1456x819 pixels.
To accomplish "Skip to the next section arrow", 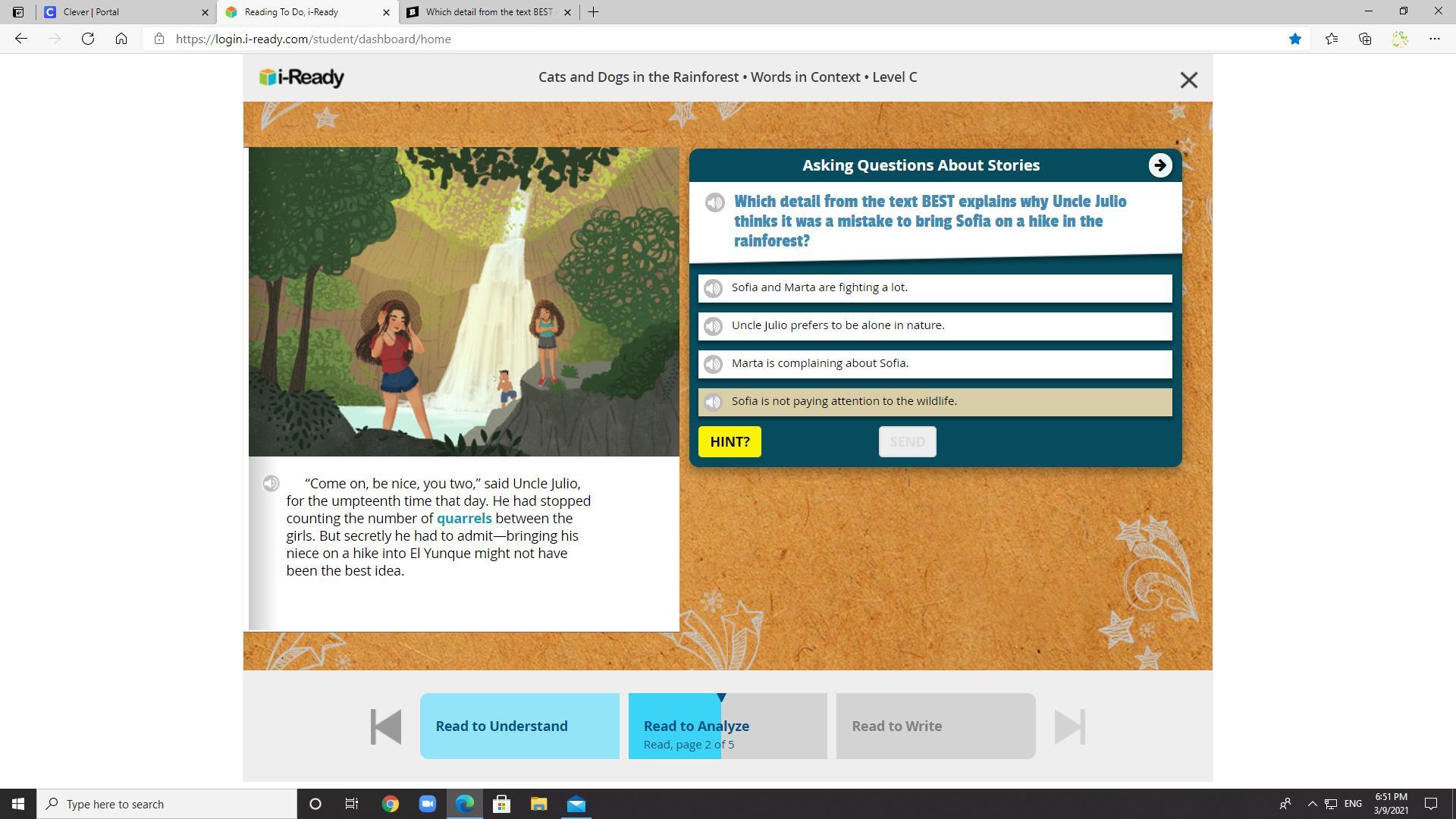I will click(x=1069, y=726).
